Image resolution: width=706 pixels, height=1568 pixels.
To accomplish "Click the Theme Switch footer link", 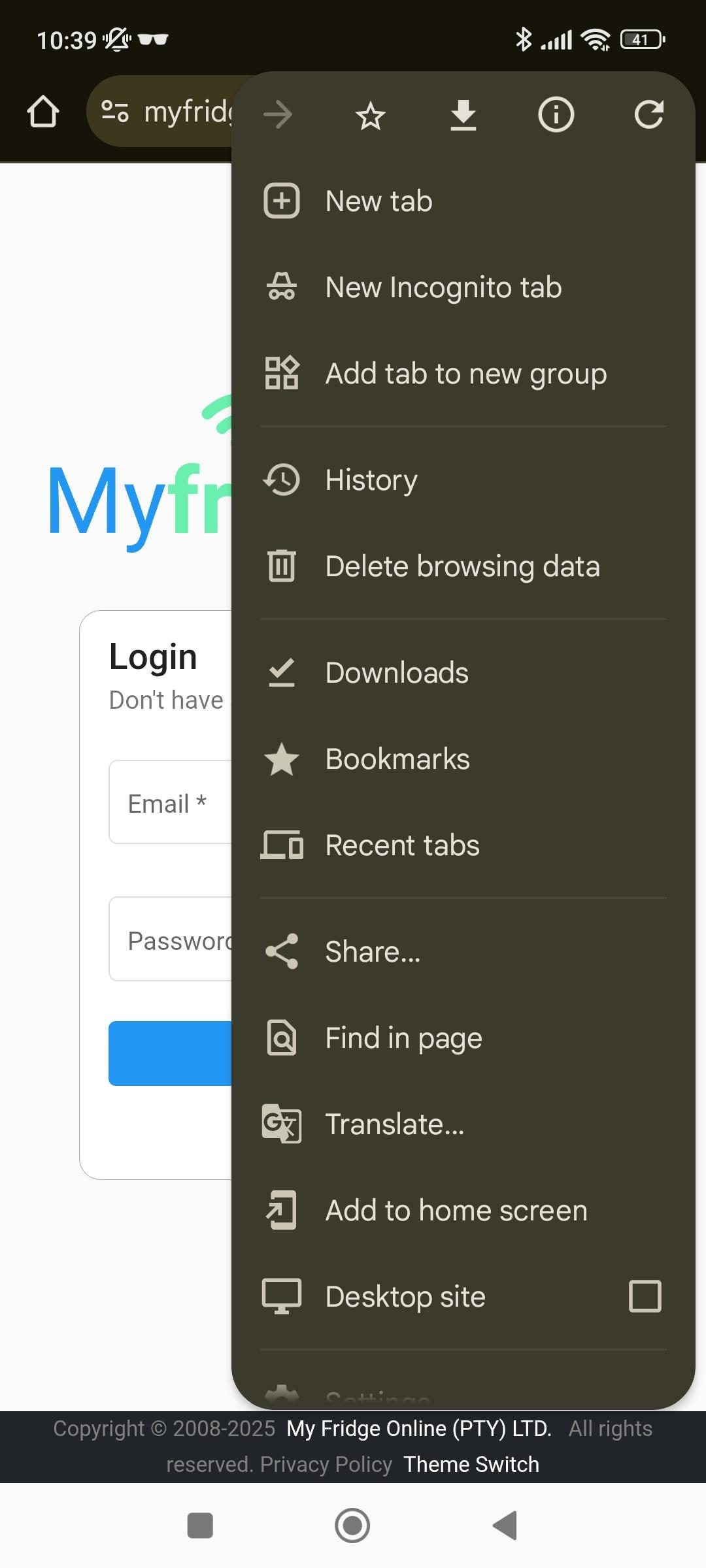I will click(x=471, y=1464).
